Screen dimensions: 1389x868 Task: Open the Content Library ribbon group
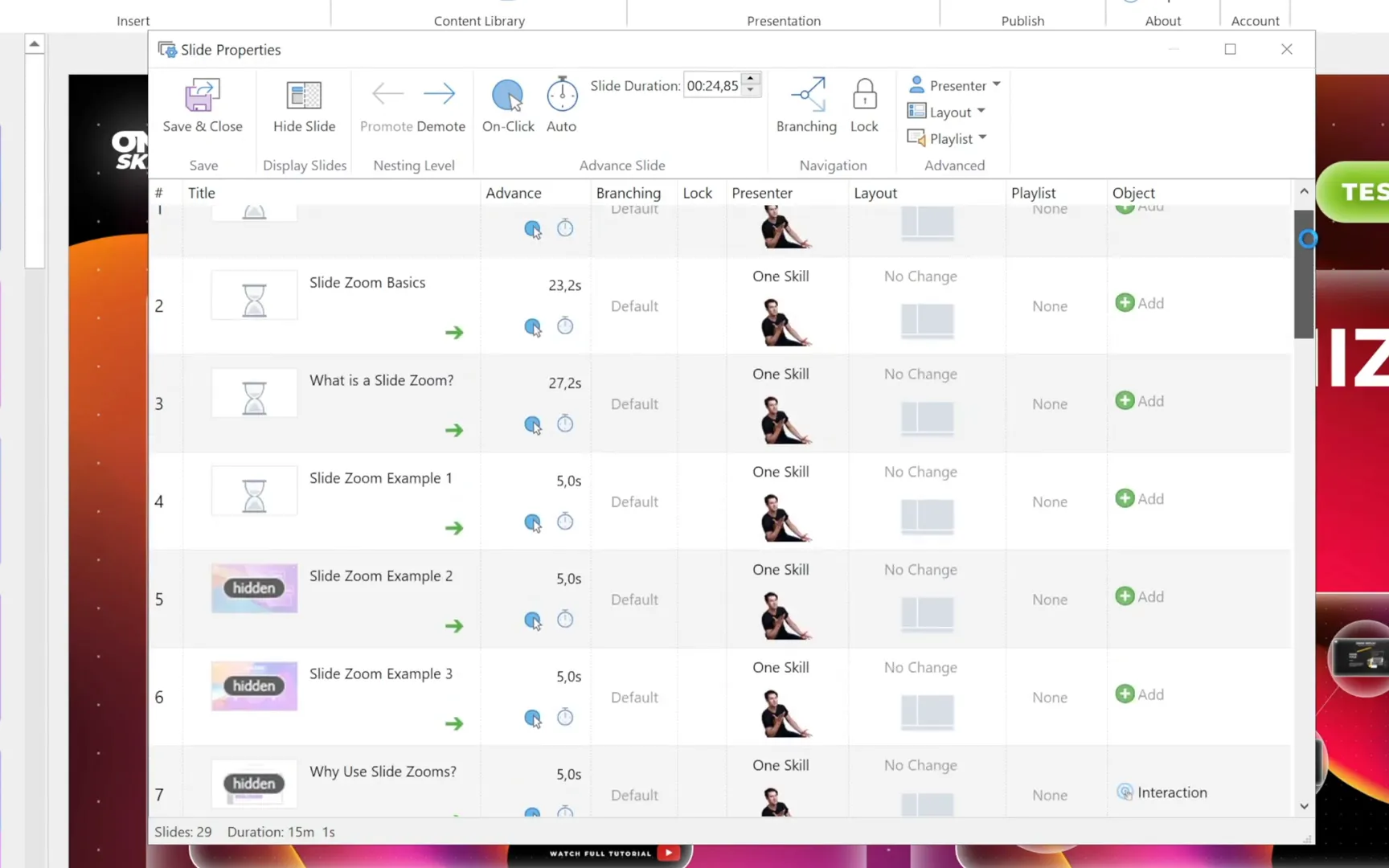(479, 21)
